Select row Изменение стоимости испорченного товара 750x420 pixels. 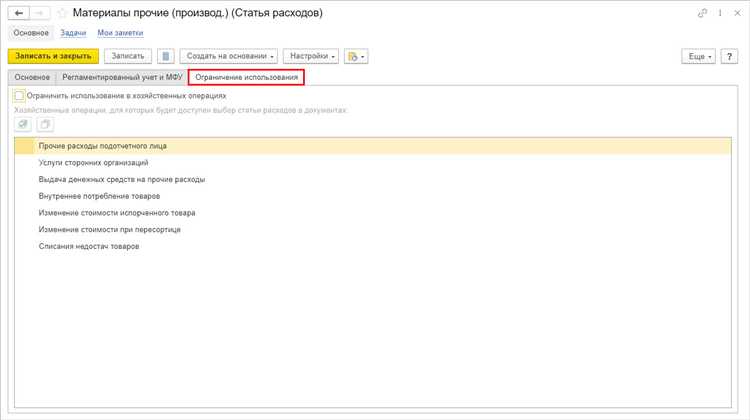click(373, 213)
